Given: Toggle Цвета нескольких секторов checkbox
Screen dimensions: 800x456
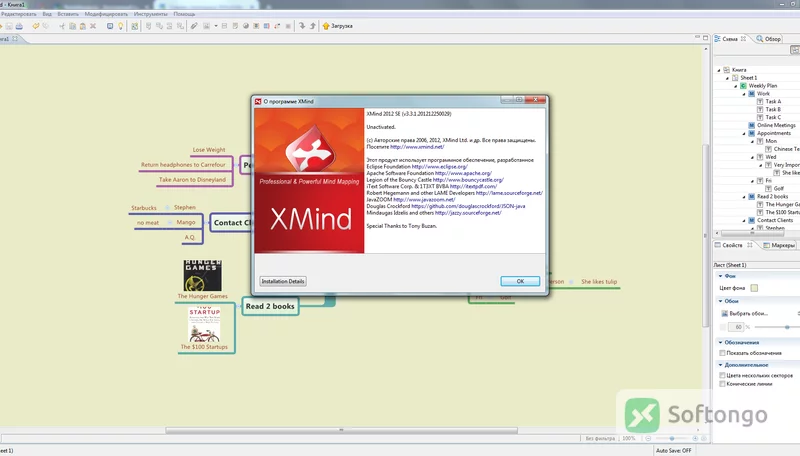Looking at the screenshot, I should click(722, 375).
